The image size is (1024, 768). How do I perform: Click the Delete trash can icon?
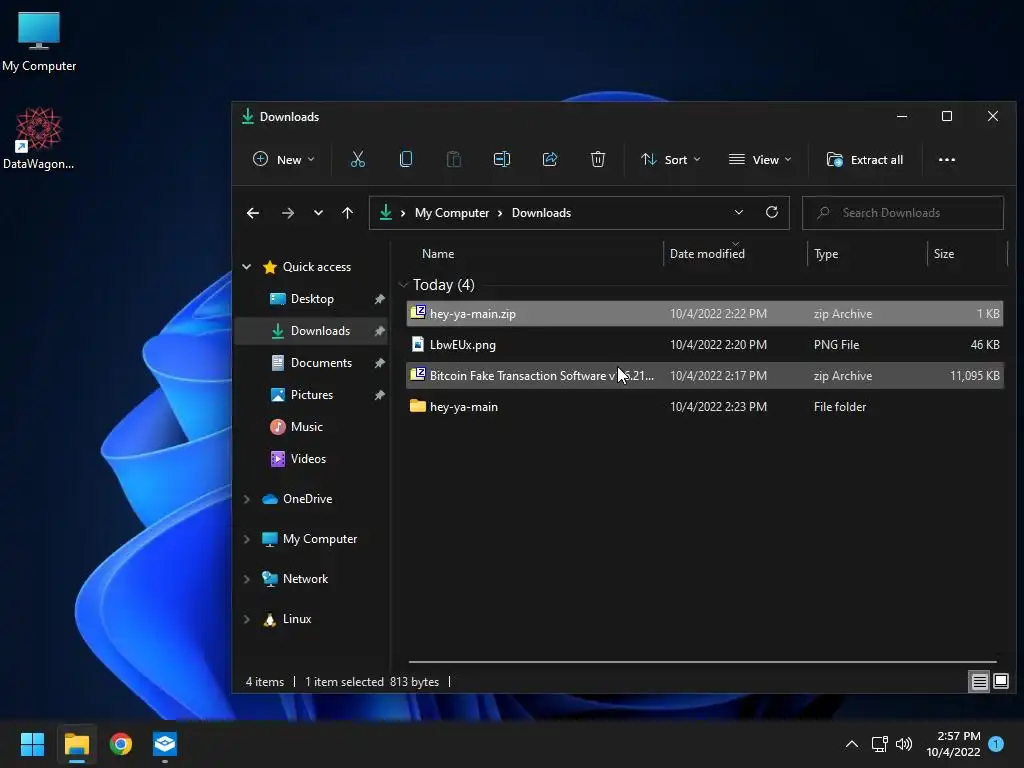tap(598, 159)
